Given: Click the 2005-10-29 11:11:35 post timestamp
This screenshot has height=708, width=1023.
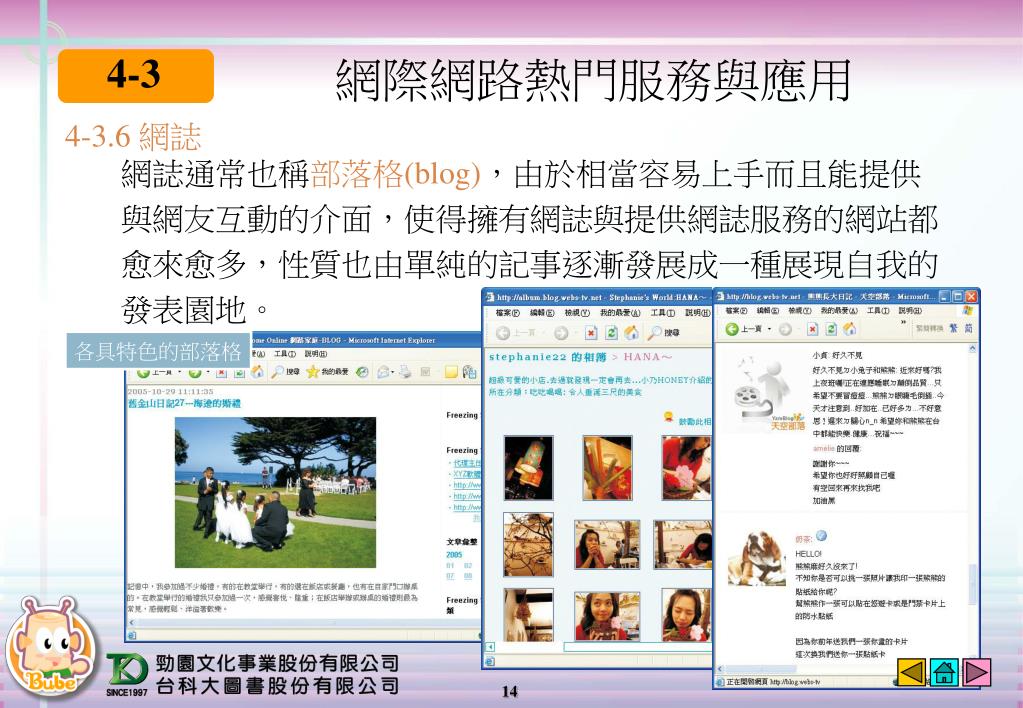Looking at the screenshot, I should coord(170,392).
